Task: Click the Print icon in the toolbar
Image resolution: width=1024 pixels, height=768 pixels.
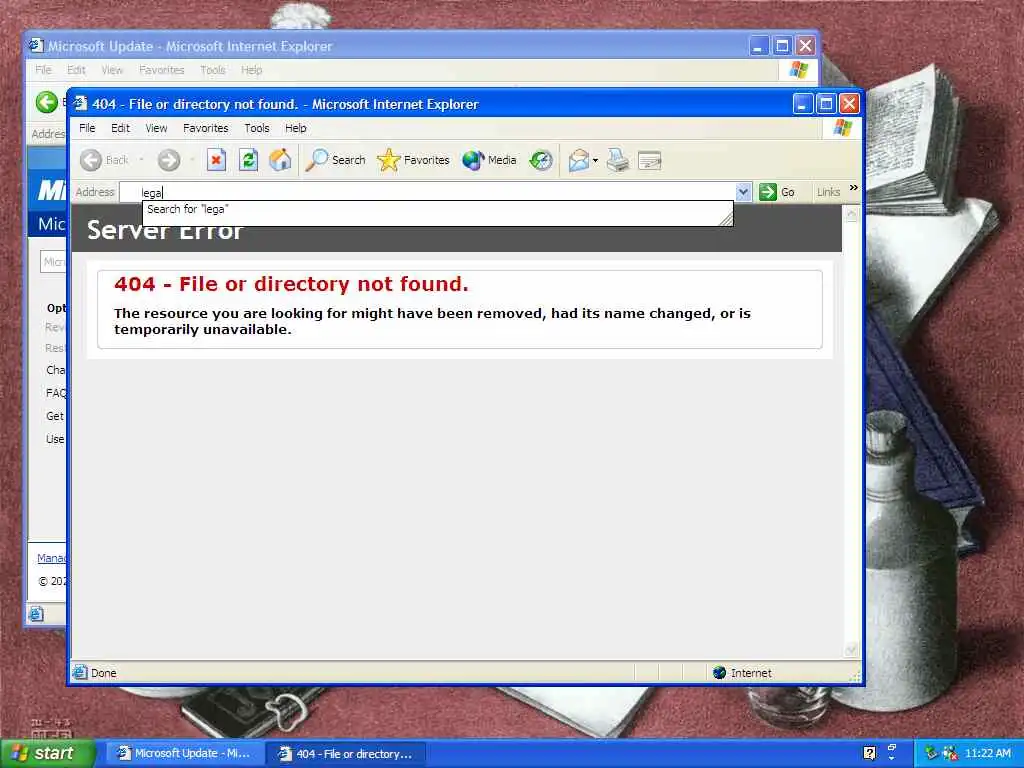Action: tap(618, 160)
